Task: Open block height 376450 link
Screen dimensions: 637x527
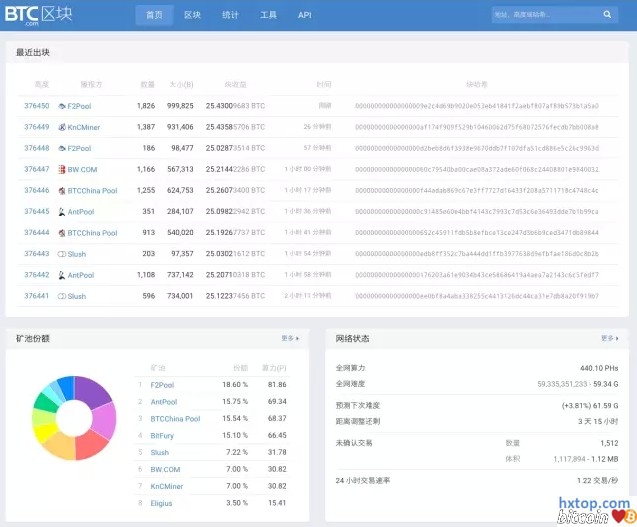Action: coord(36,106)
